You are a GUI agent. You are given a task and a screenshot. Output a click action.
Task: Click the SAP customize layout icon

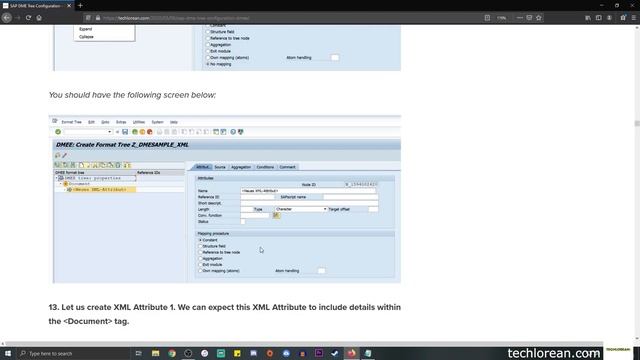241,132
